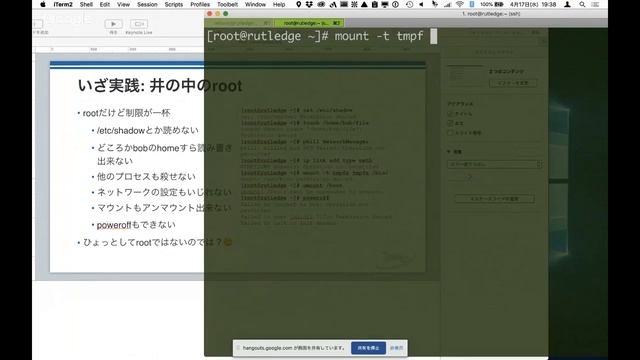Open the View menu
Image resolution: width=640 pixels, height=360 pixels.
[x=123, y=4]
